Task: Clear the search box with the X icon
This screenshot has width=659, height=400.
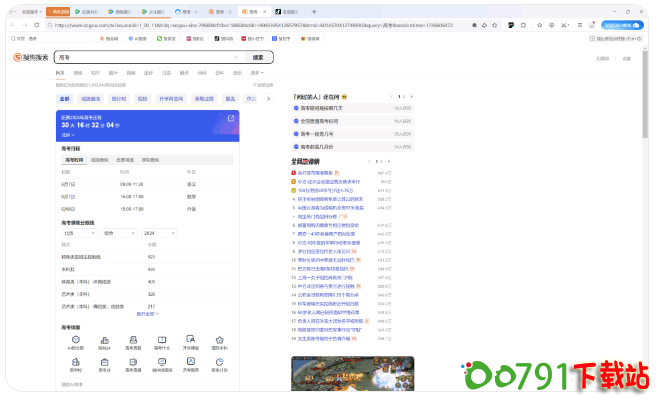Action: click(x=236, y=57)
